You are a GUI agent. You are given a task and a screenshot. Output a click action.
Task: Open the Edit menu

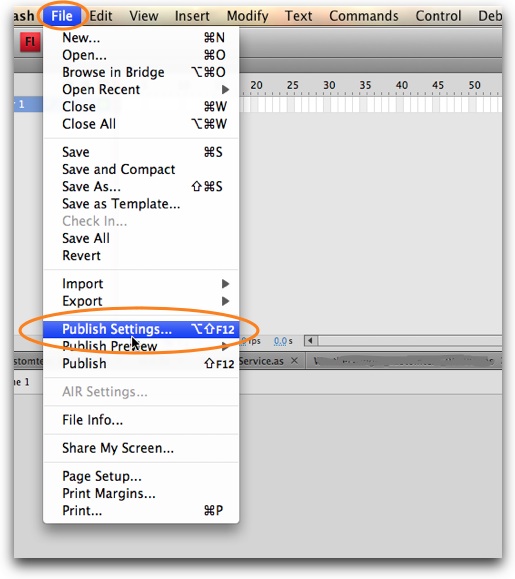coord(100,16)
